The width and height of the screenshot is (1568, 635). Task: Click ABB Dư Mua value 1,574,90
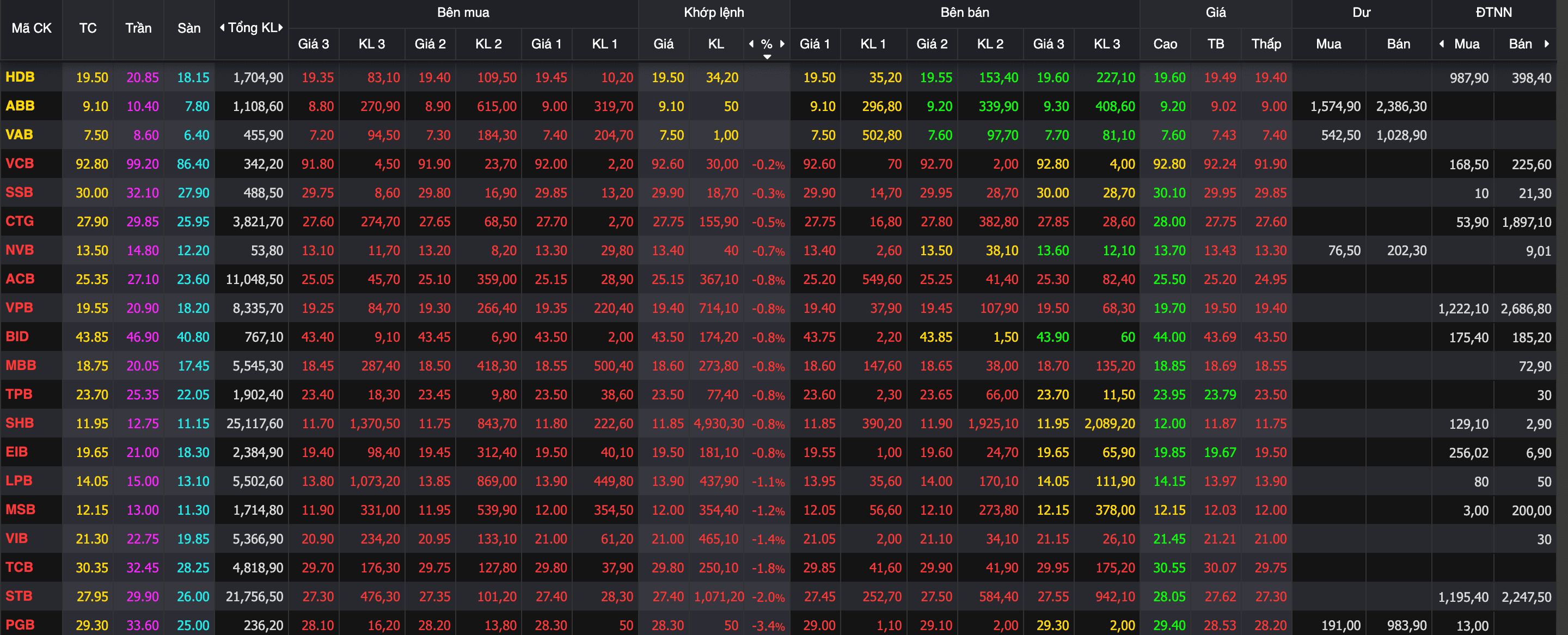[1335, 107]
